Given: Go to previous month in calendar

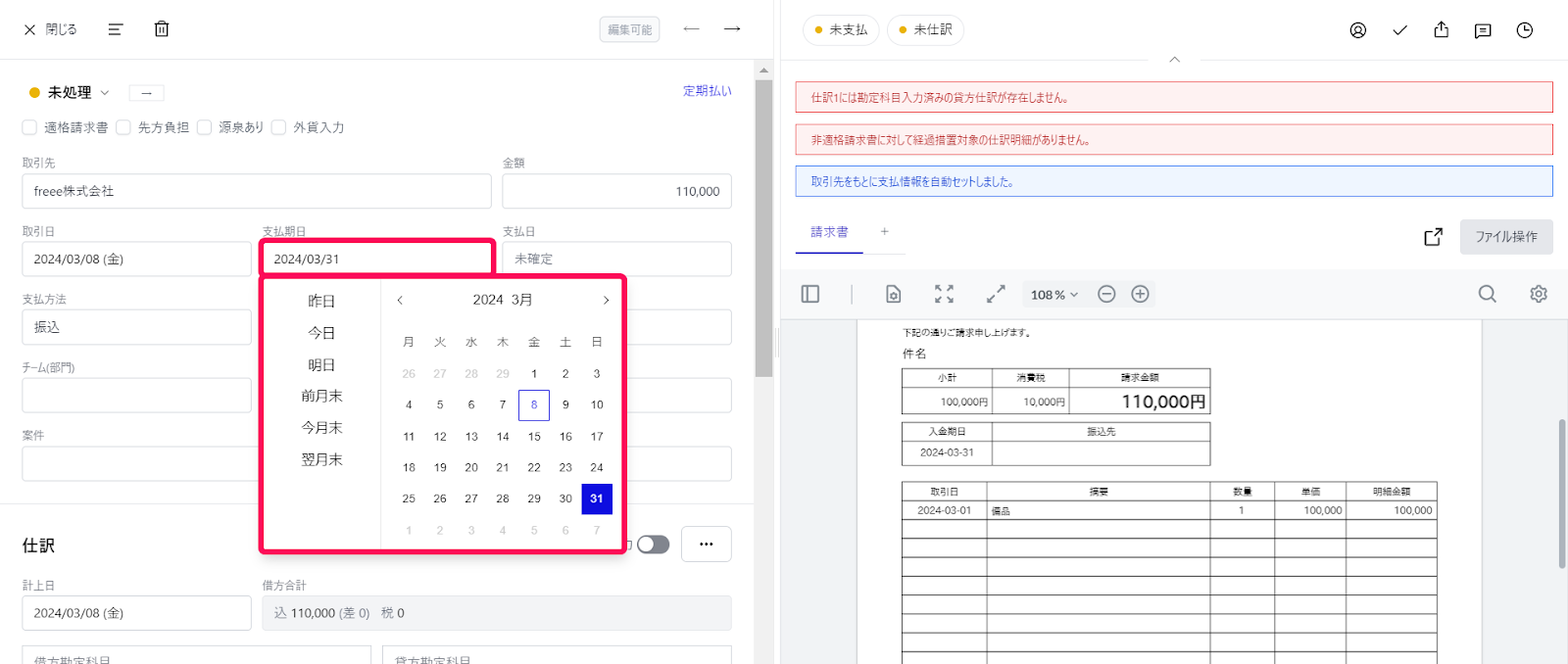Looking at the screenshot, I should coord(400,300).
